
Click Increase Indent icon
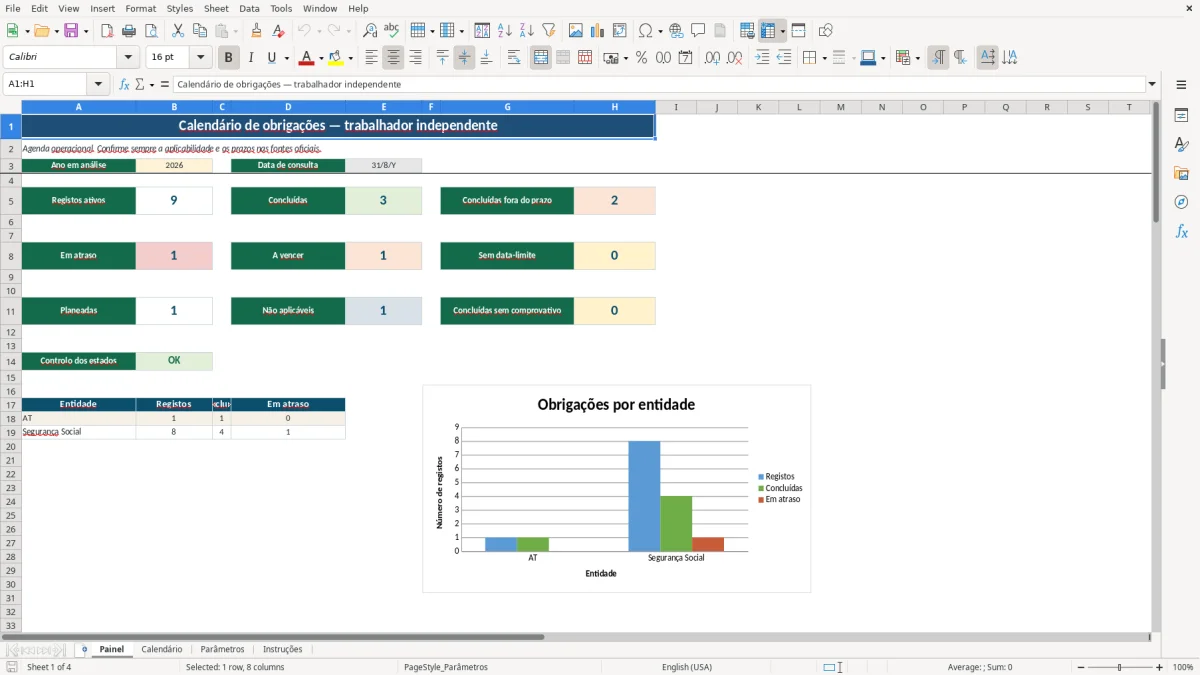(762, 58)
